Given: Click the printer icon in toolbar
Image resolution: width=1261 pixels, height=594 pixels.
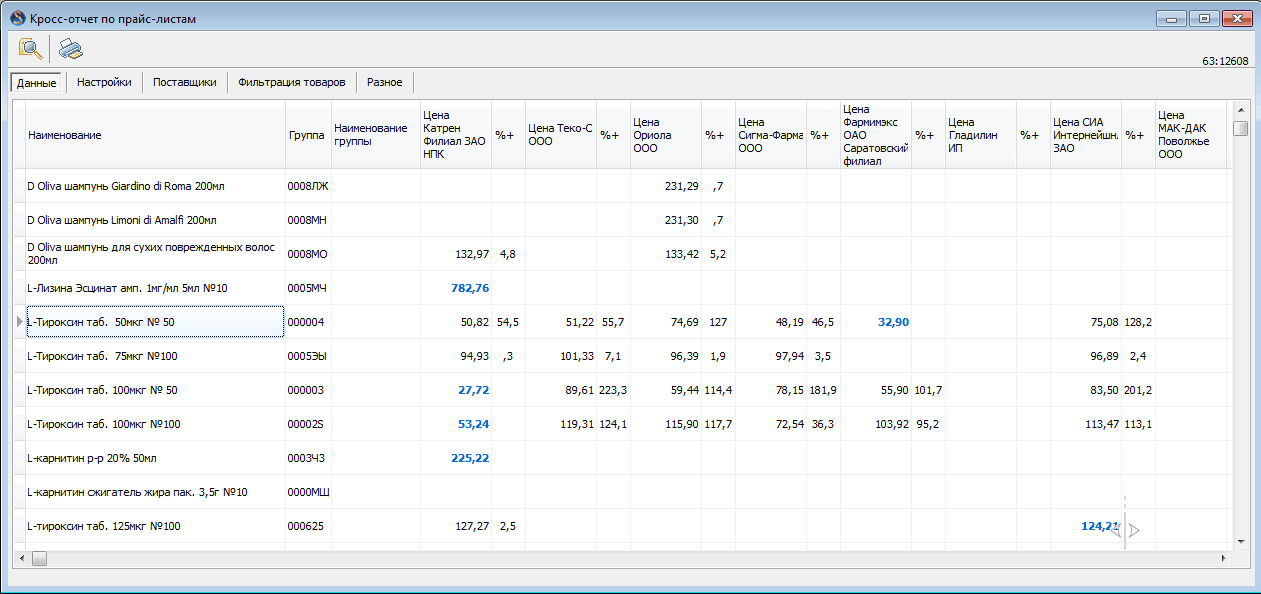Looking at the screenshot, I should [70, 48].
